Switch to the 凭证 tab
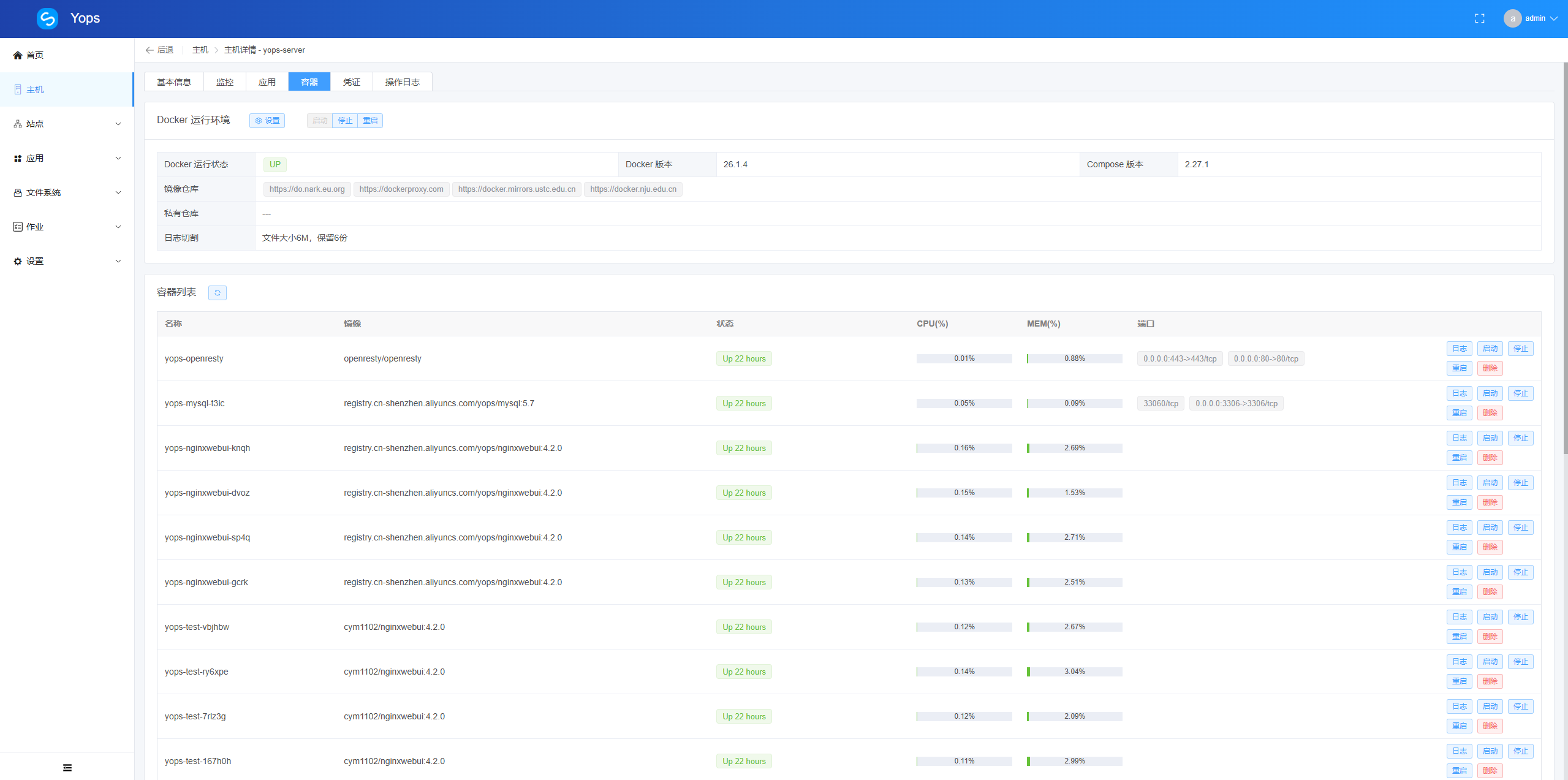1568x780 pixels. coord(352,81)
